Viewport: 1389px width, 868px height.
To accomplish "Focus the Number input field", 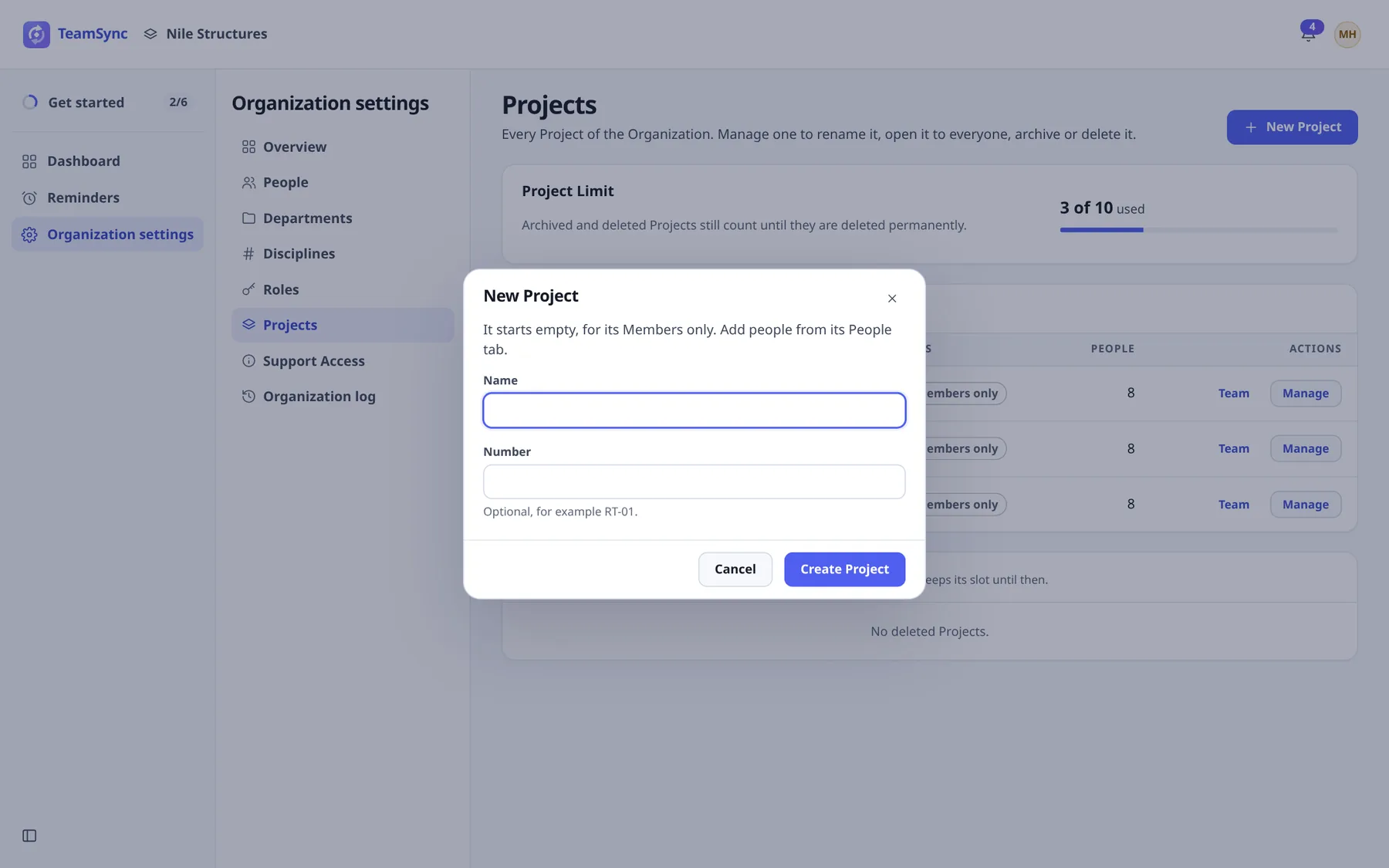I will point(694,481).
